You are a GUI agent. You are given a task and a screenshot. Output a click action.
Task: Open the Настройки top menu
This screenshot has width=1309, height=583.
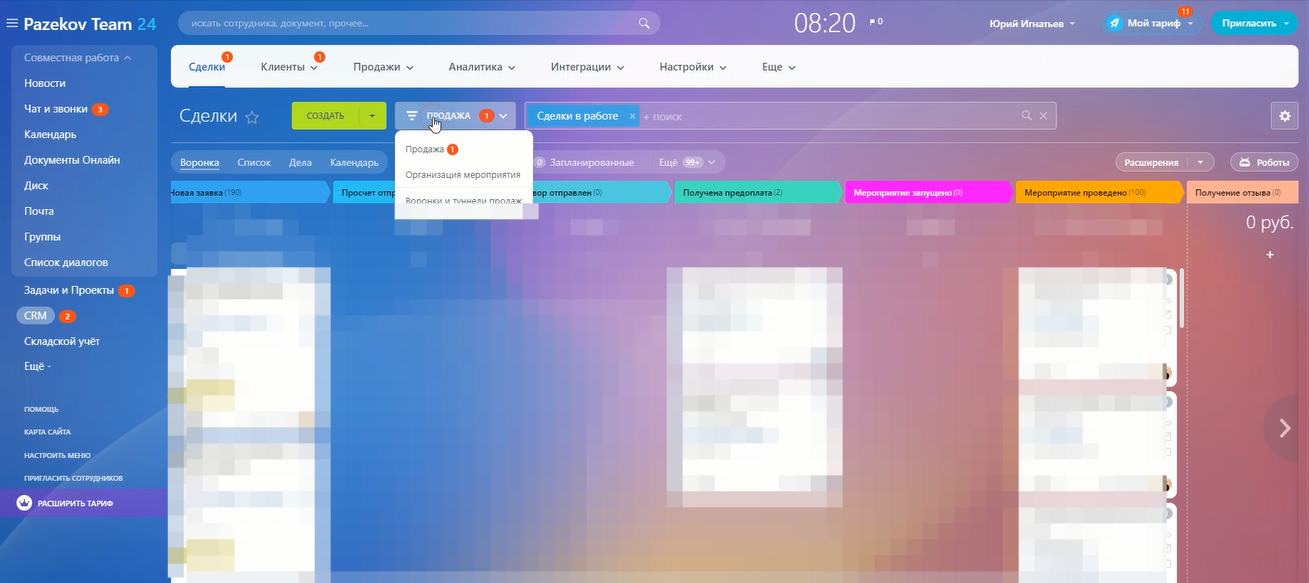tap(693, 67)
